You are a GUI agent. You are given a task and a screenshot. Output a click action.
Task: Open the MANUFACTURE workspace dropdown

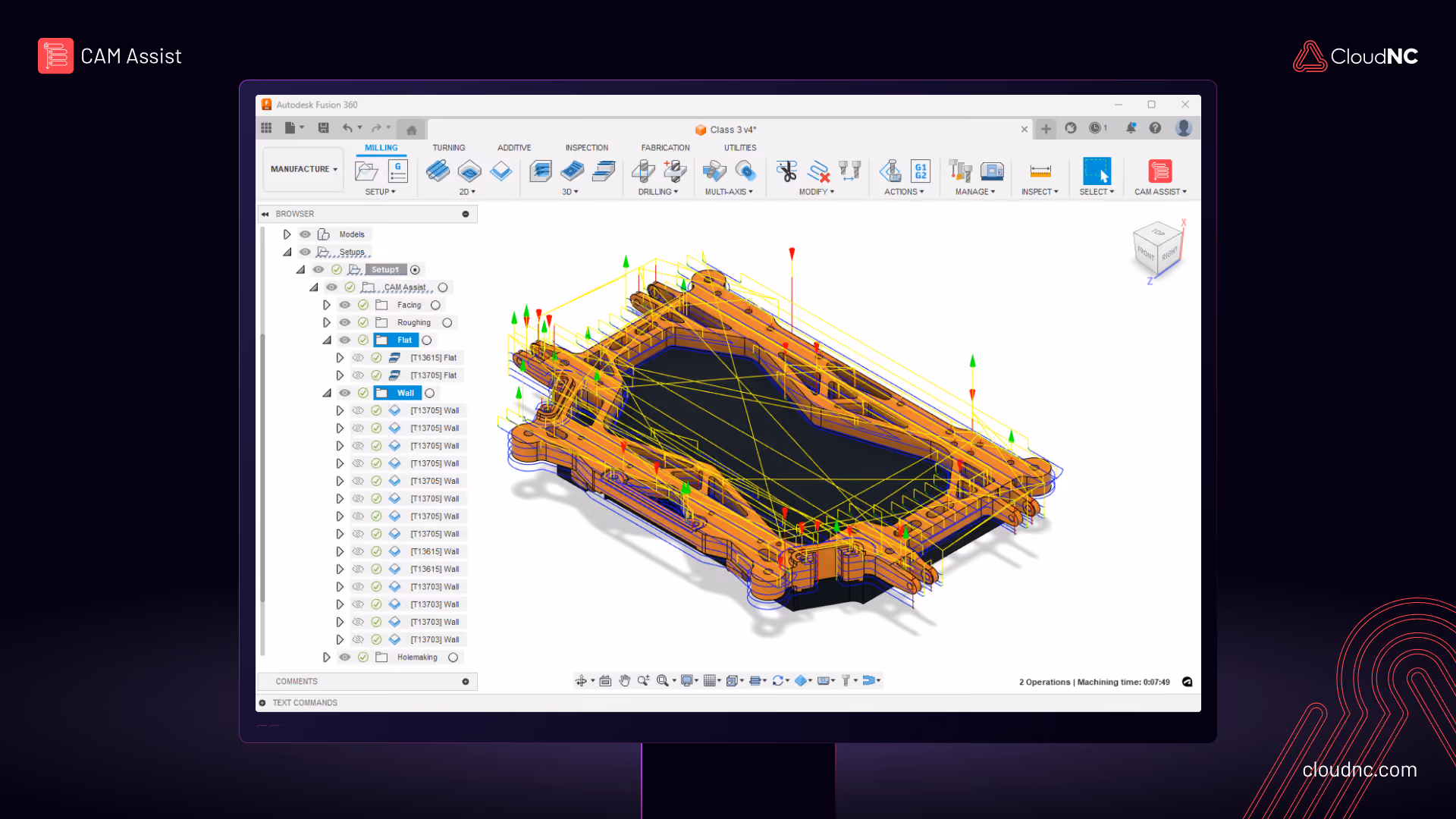[303, 169]
